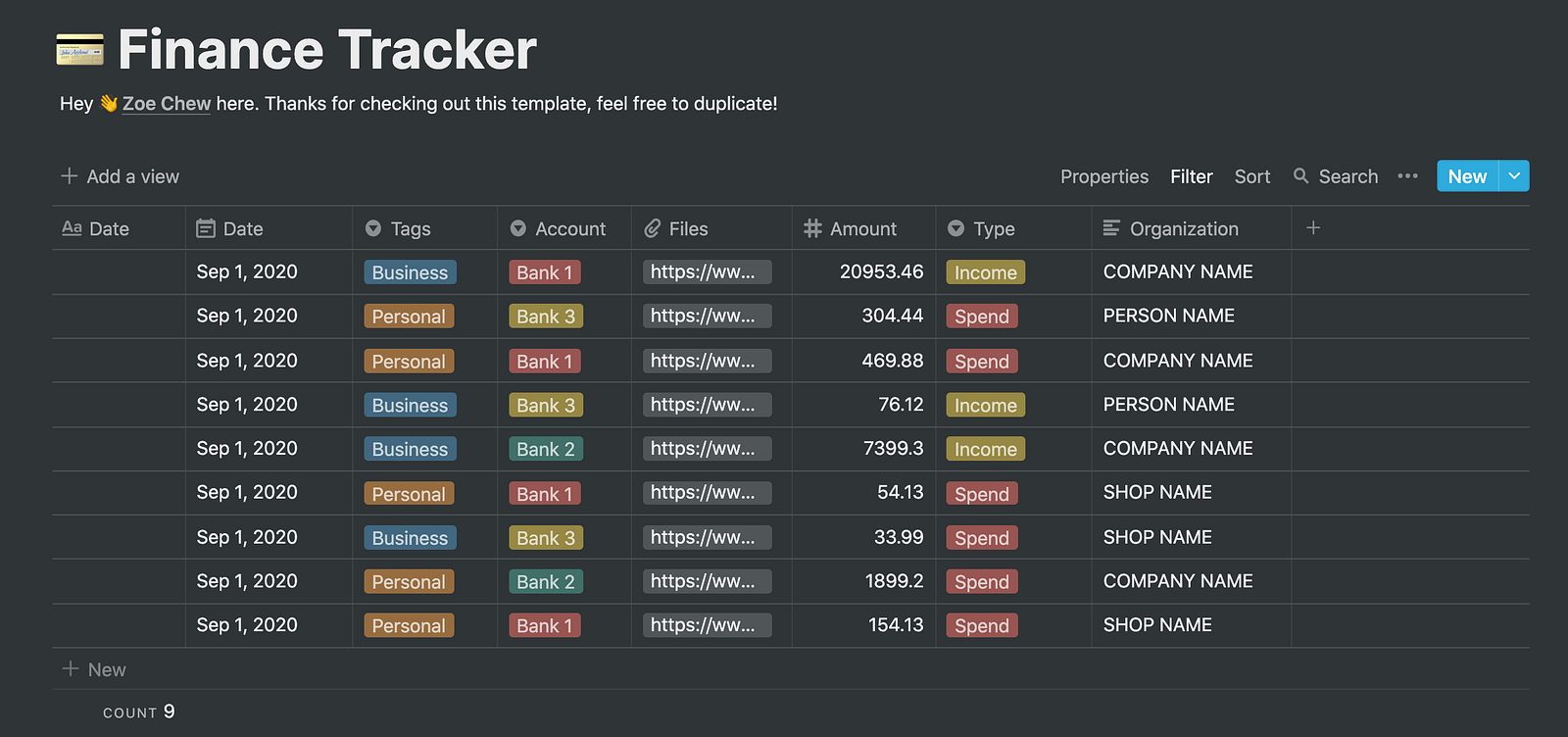The width and height of the screenshot is (1568, 737).
Task: Click the Organization column text icon
Action: (x=1111, y=228)
